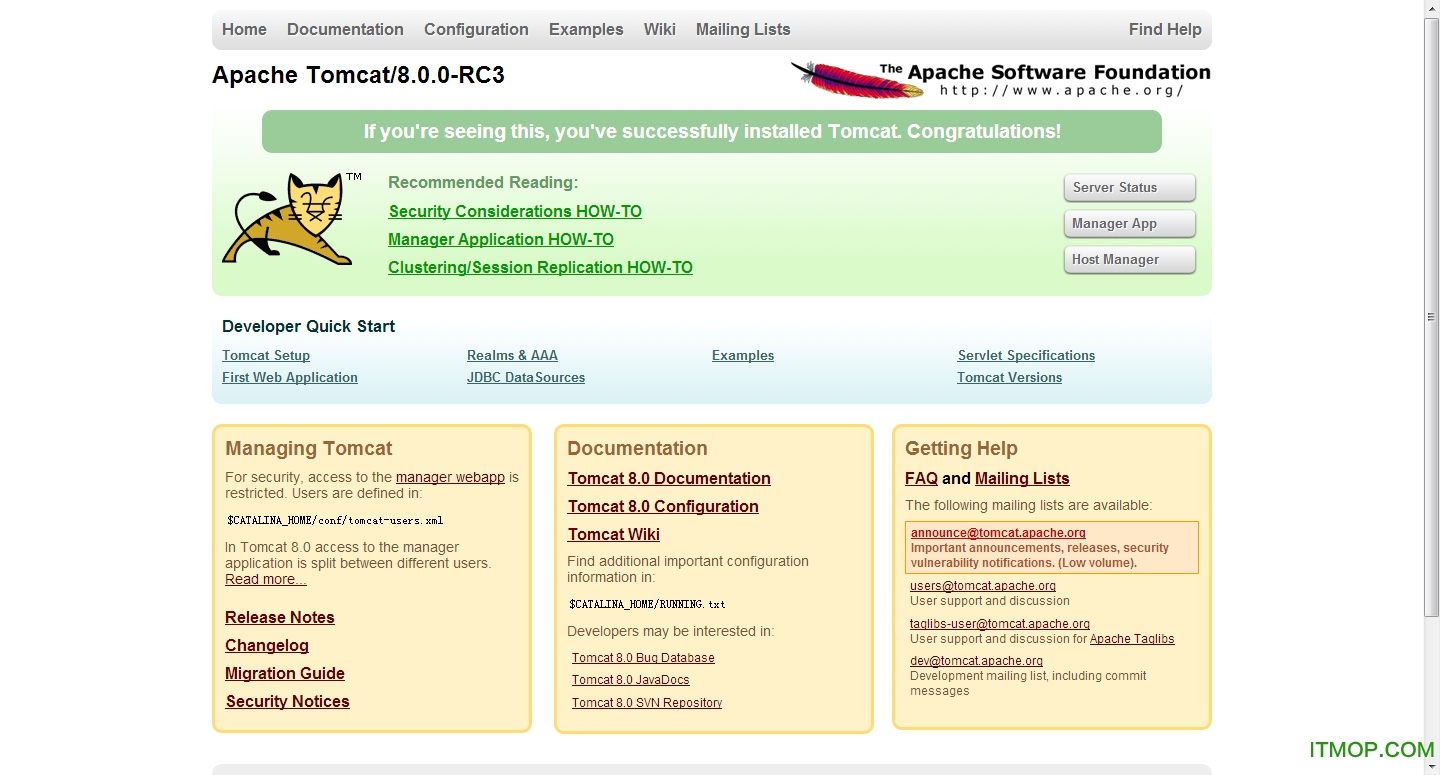Image resolution: width=1440 pixels, height=775 pixels.
Task: Open Clustering/Session Replication HOW-TO link
Action: pyautogui.click(x=540, y=267)
